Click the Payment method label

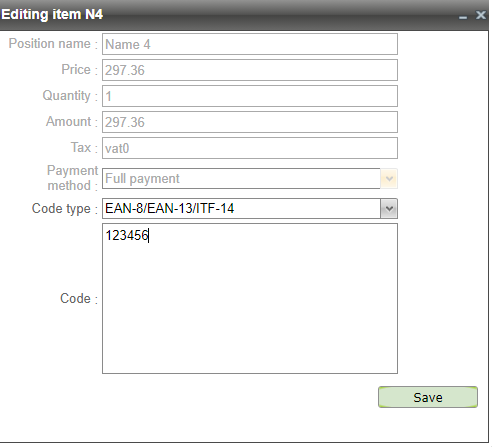coord(72,178)
